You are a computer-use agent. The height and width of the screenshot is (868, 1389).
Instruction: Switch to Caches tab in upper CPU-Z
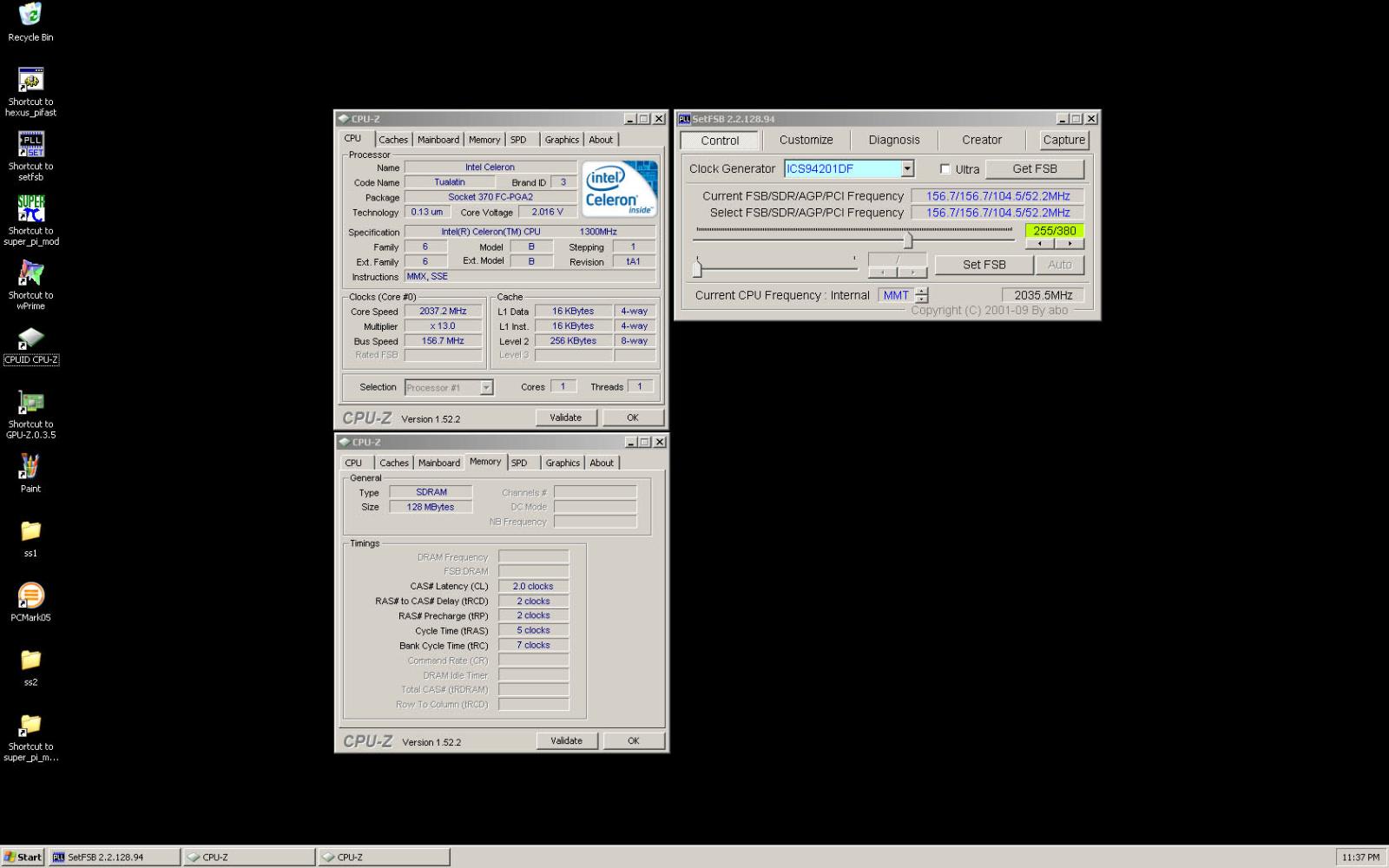click(x=393, y=140)
